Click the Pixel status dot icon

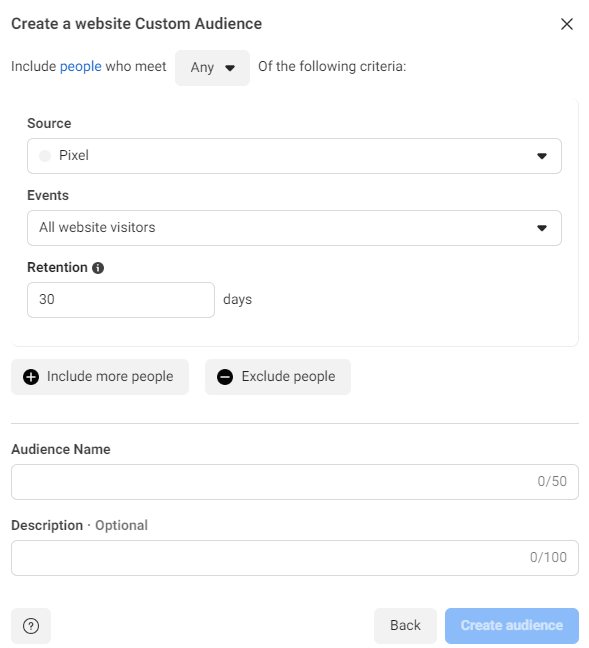[x=45, y=156]
